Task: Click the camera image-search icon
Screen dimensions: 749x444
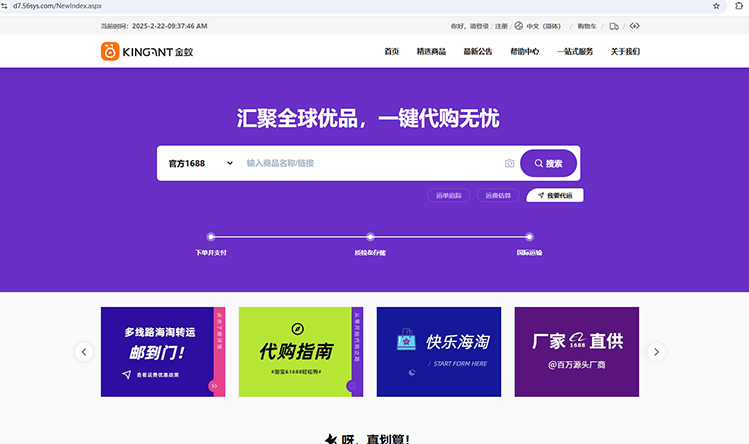Action: [x=509, y=163]
